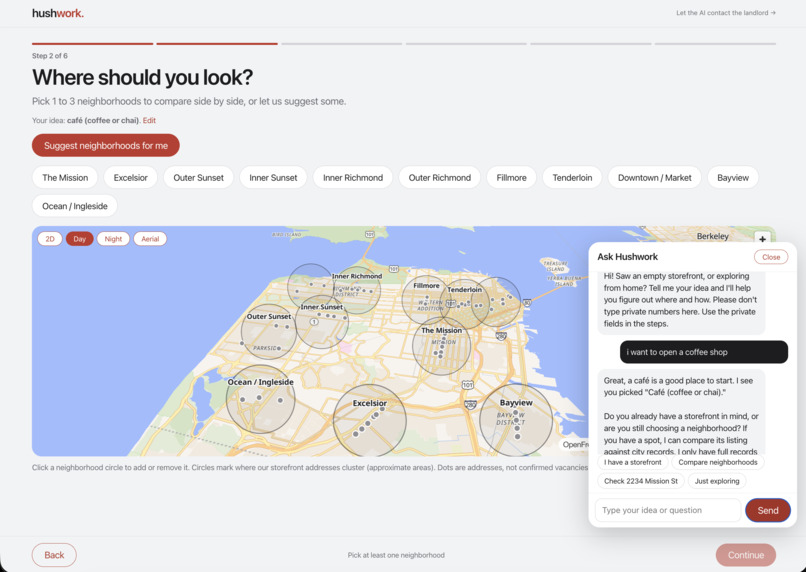This screenshot has height=572, width=806.
Task: Choose Compare neighborhoods quick reply
Action: [x=718, y=462]
